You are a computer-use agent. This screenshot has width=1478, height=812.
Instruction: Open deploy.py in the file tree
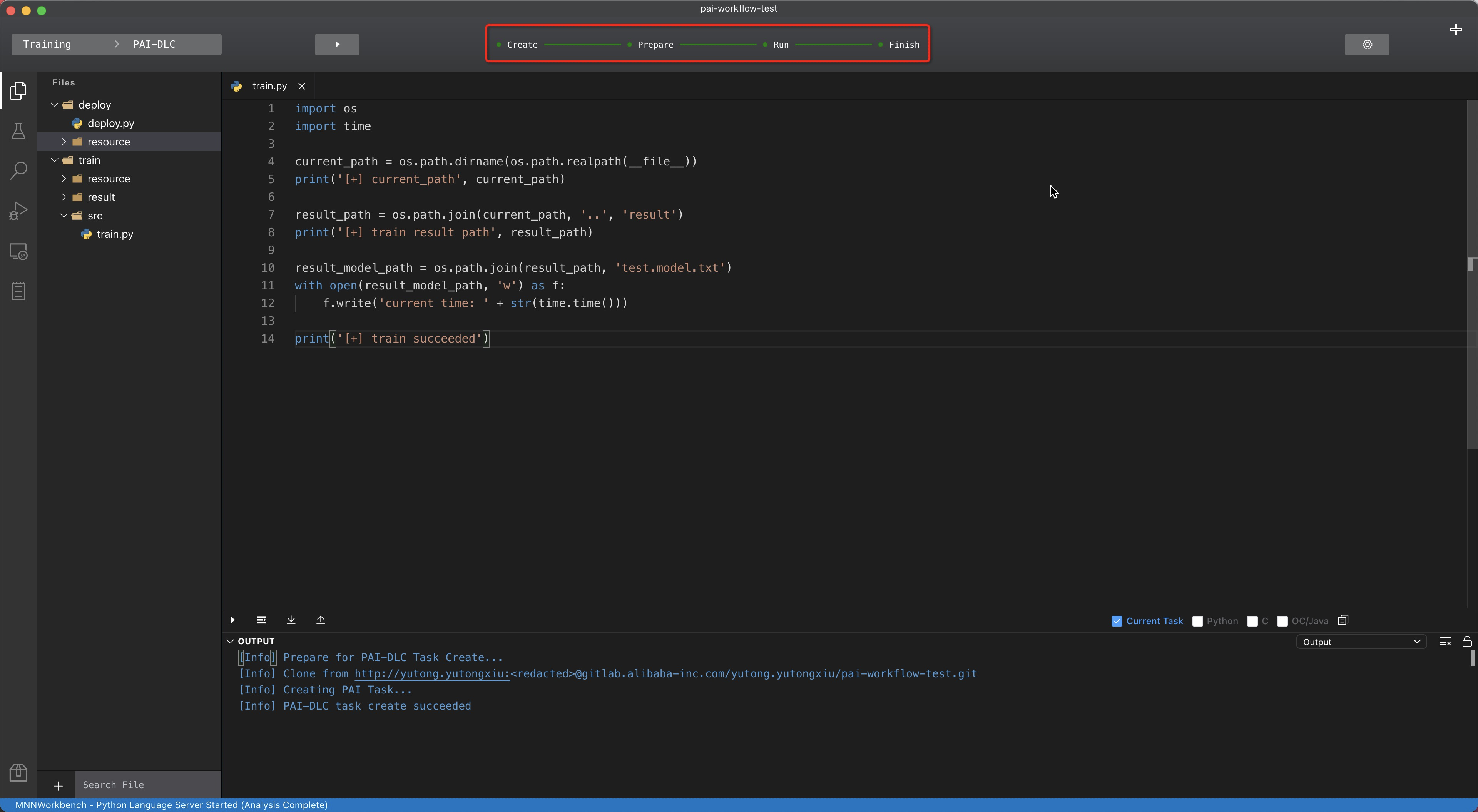click(x=110, y=124)
